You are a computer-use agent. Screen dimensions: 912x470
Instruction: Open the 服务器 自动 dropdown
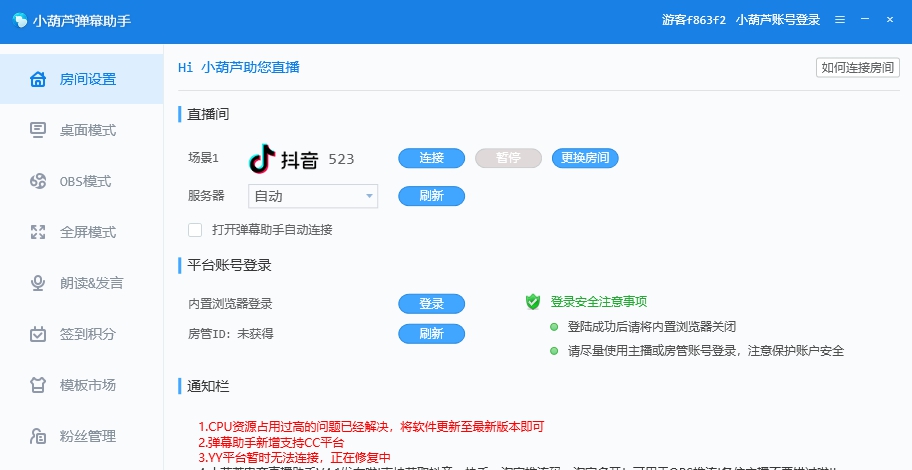coord(313,196)
